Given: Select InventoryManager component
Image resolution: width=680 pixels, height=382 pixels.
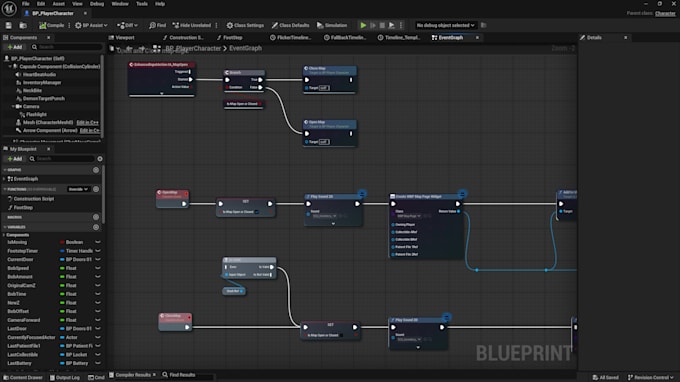Looking at the screenshot, I should point(42,82).
